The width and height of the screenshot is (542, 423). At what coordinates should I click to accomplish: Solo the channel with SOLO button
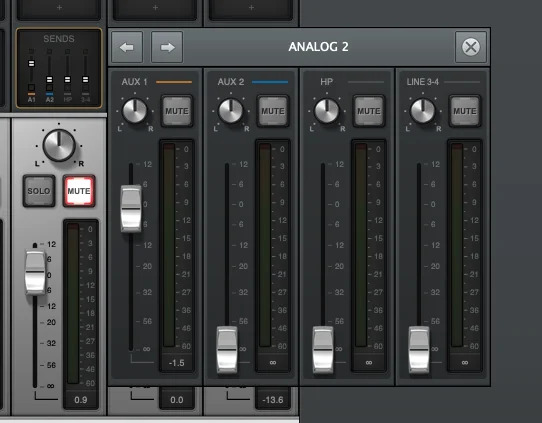pyautogui.click(x=39, y=191)
